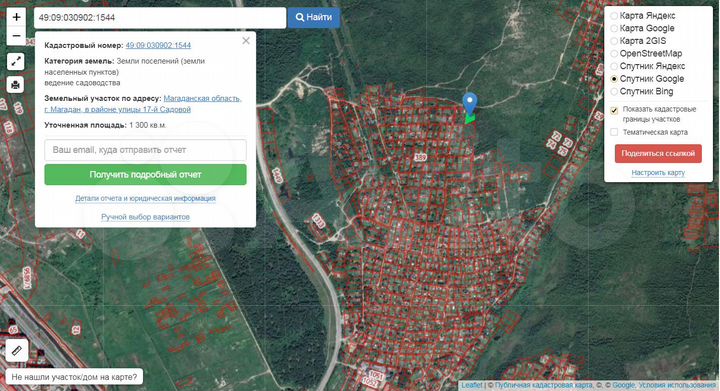Open Детали отчета и юридическая информация link
Viewport: 720px width, 391px height.
click(145, 198)
